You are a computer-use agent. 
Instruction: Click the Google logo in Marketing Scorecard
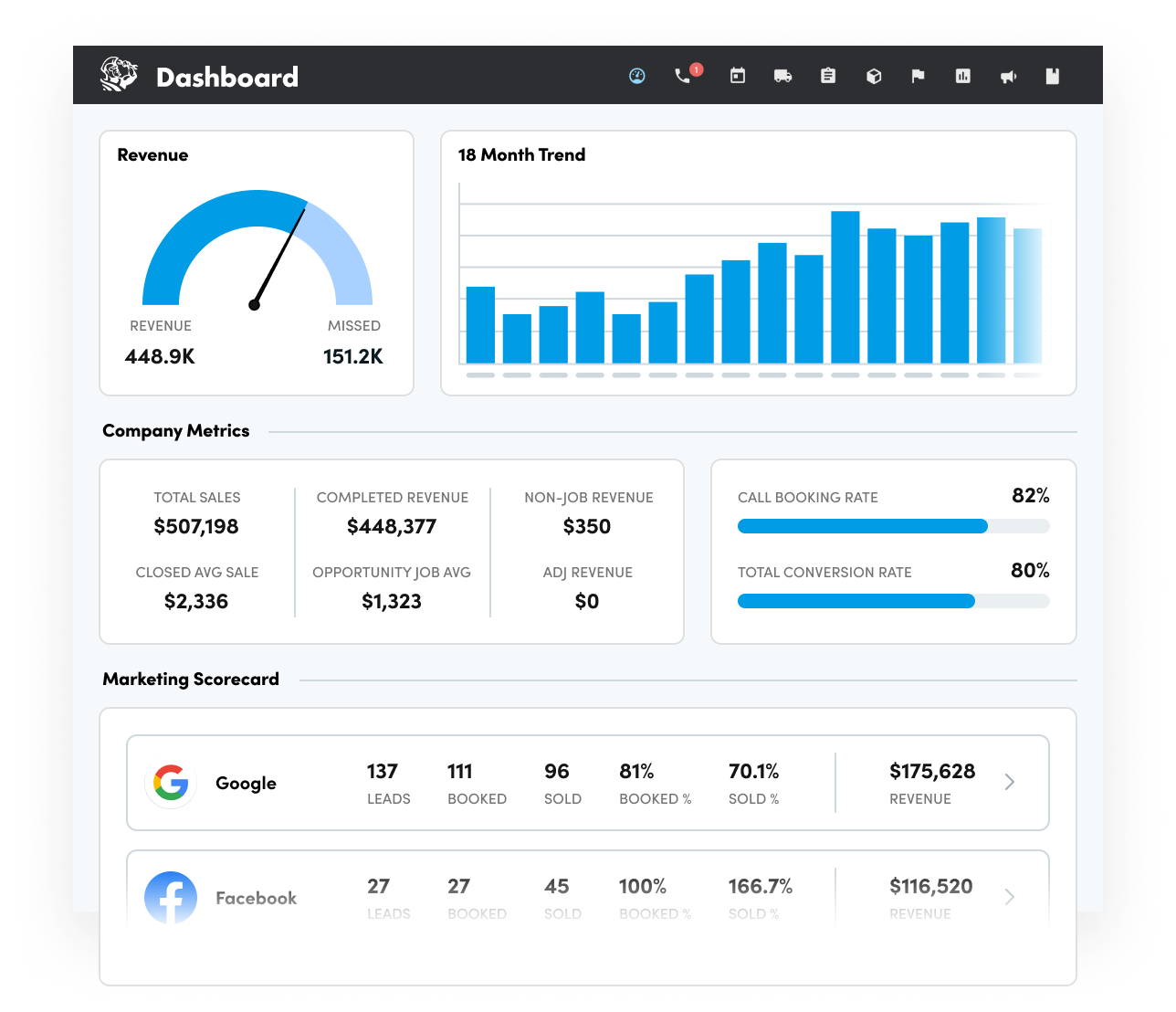(x=171, y=783)
